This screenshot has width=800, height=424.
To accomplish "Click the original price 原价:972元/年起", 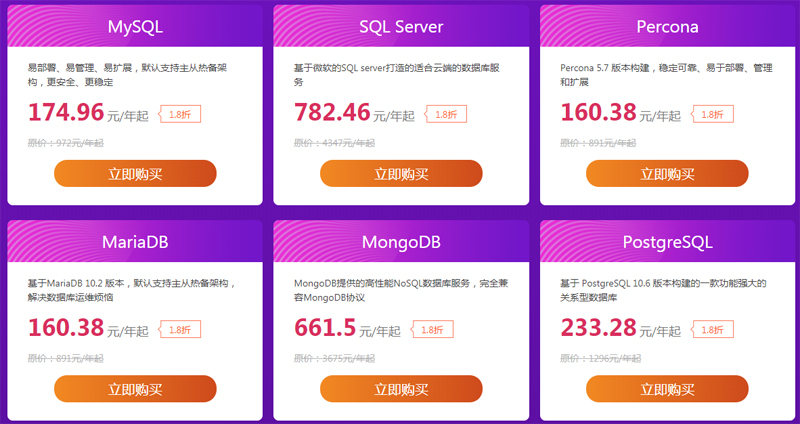I will [66, 143].
